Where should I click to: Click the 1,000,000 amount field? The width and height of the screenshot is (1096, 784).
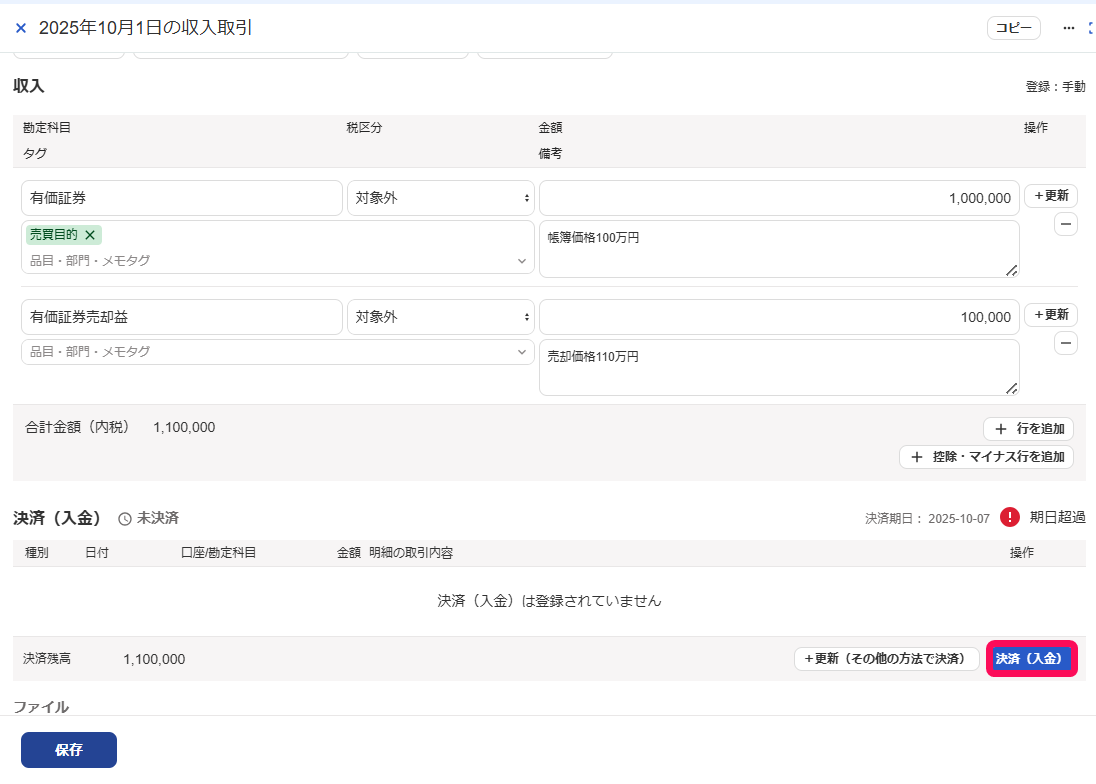pos(779,198)
